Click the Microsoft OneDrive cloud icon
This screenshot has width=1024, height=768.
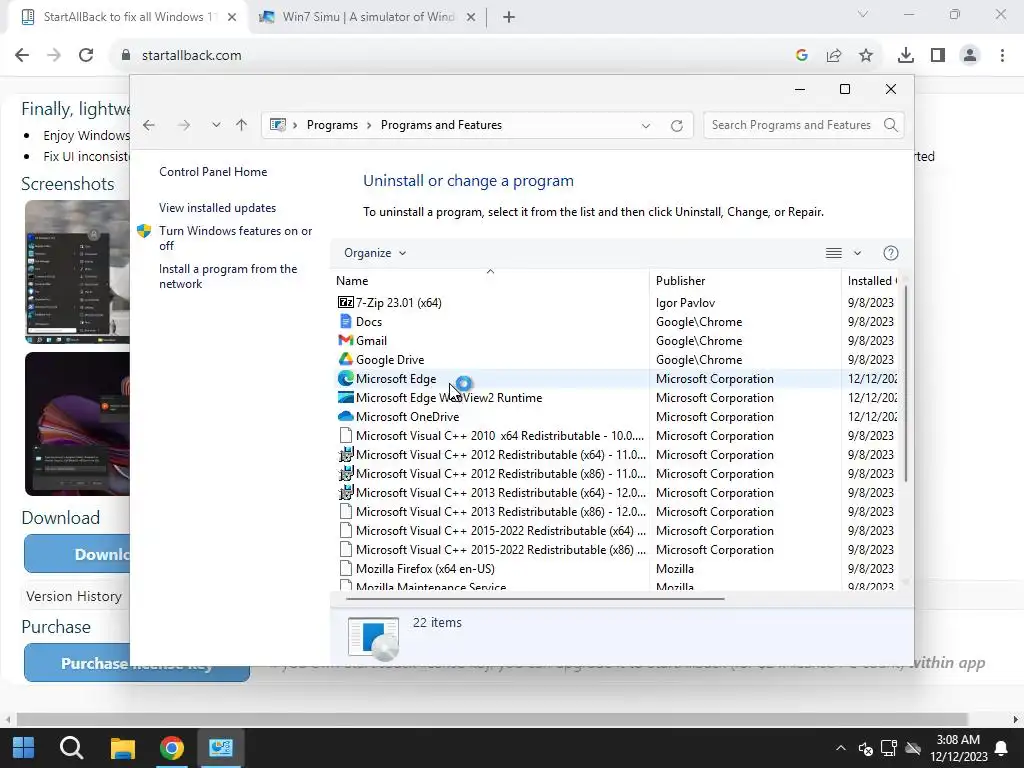pos(345,416)
